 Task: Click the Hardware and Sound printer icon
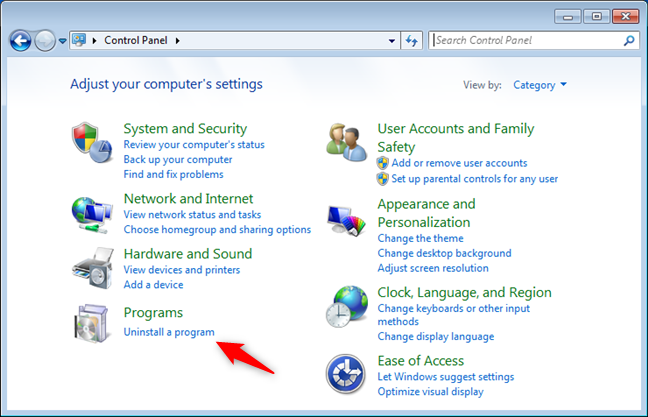[93, 268]
